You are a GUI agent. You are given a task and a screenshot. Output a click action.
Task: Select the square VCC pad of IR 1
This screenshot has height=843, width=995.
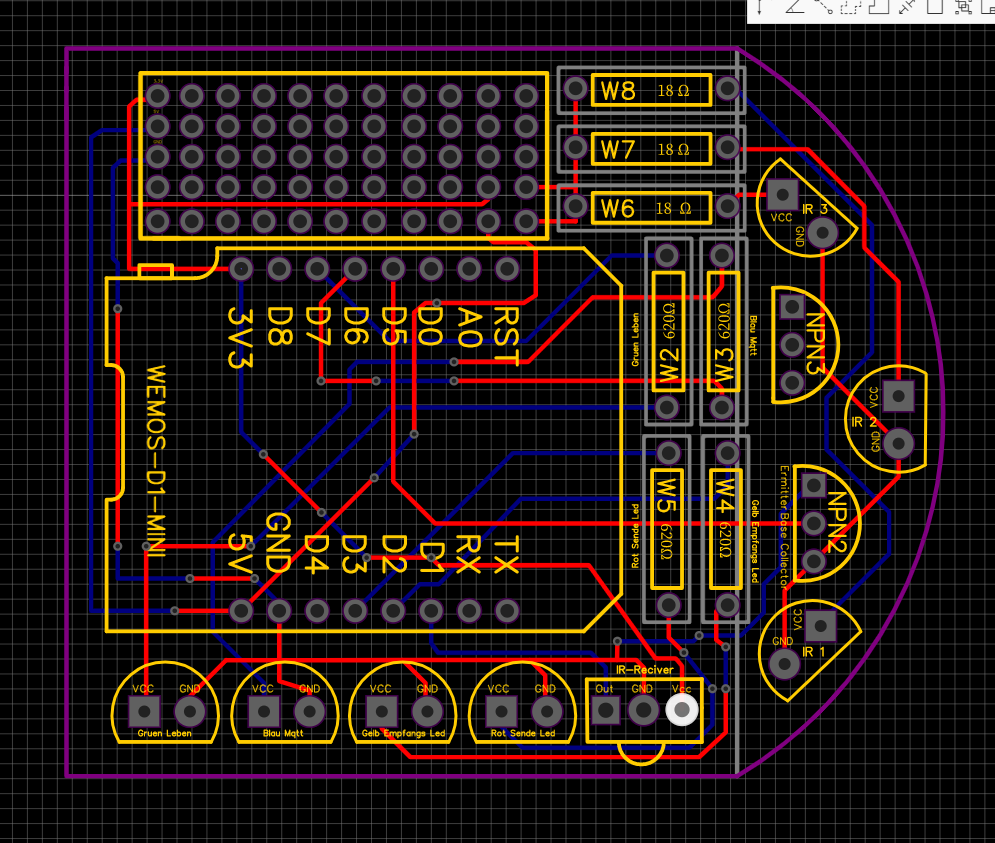[820, 626]
